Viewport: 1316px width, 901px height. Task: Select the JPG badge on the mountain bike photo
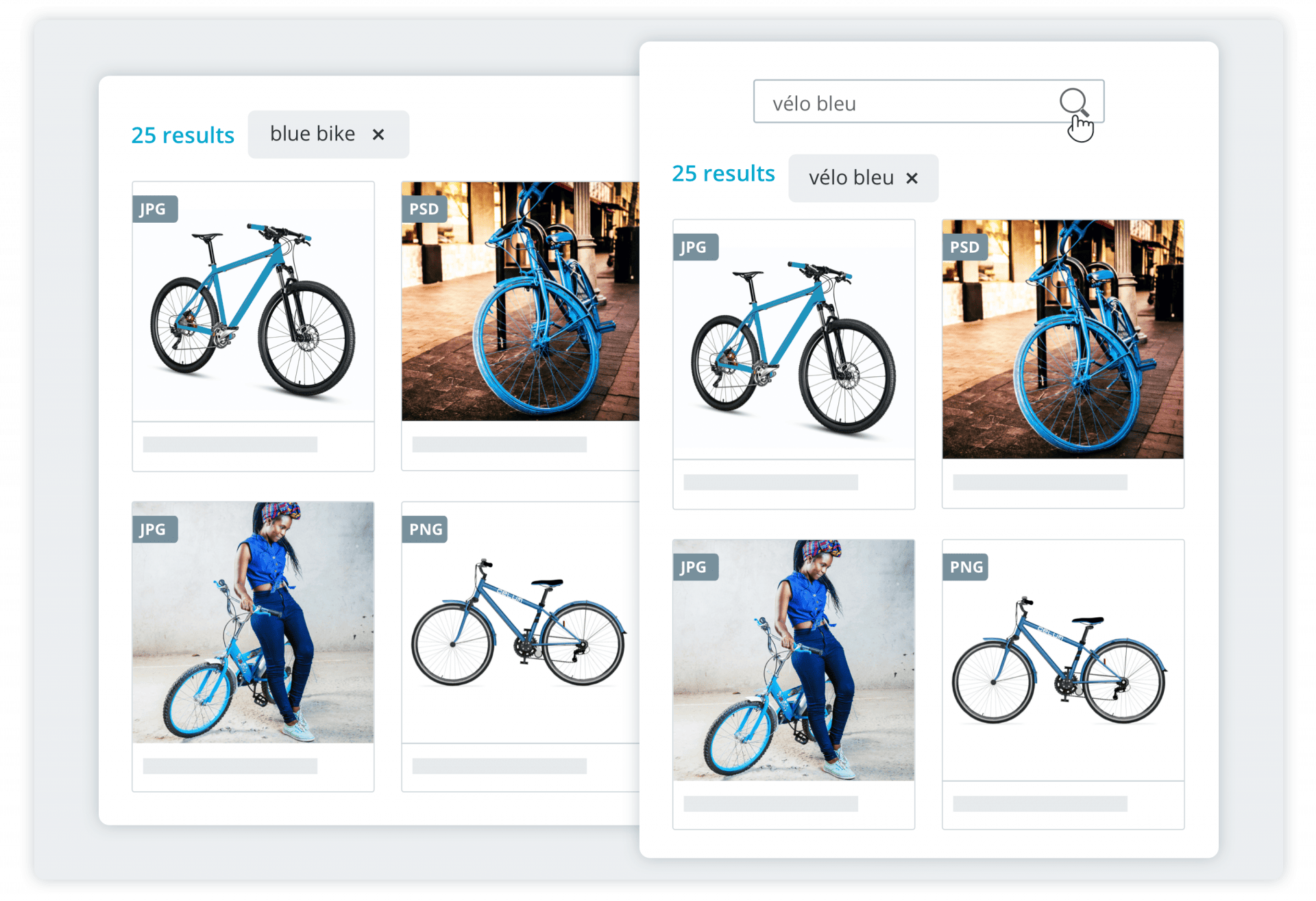[155, 209]
